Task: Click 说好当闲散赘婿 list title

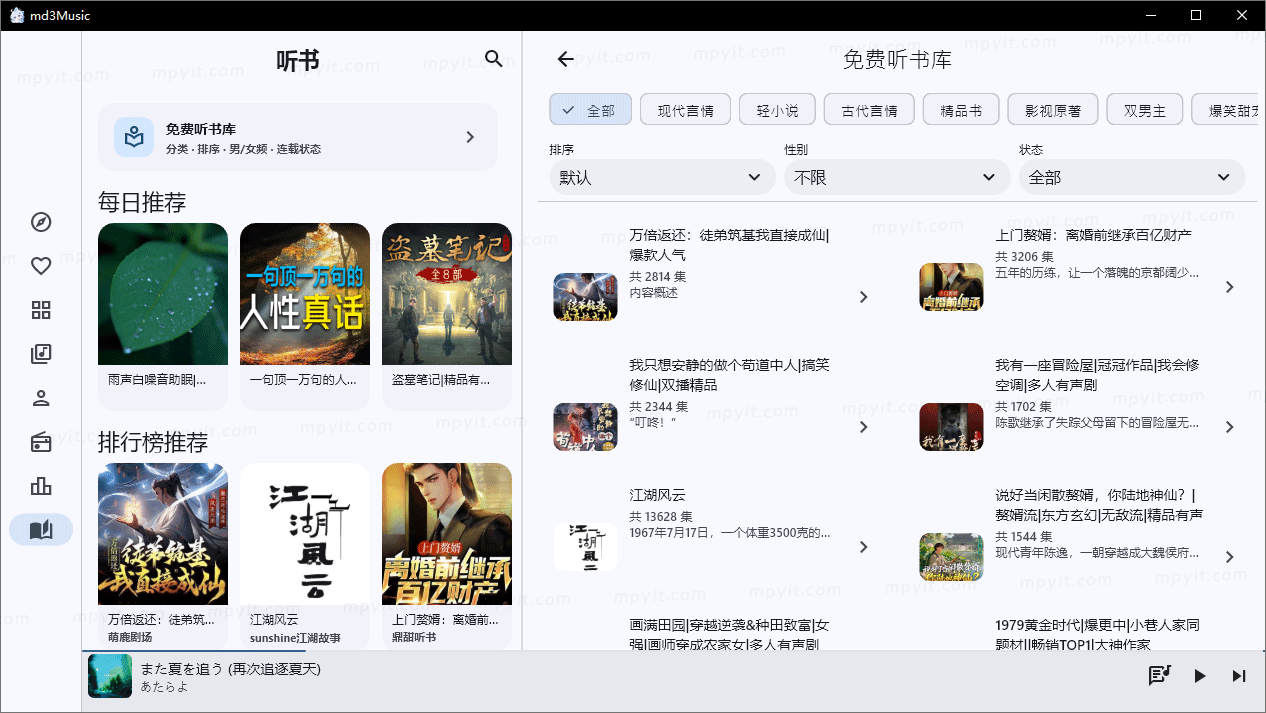Action: click(x=1099, y=505)
